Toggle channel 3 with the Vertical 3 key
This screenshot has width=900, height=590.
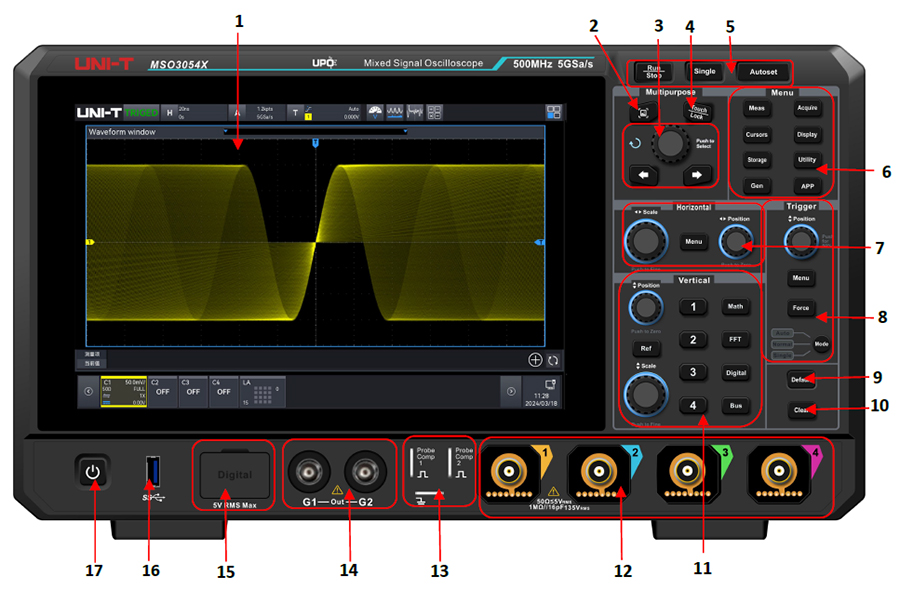point(693,372)
